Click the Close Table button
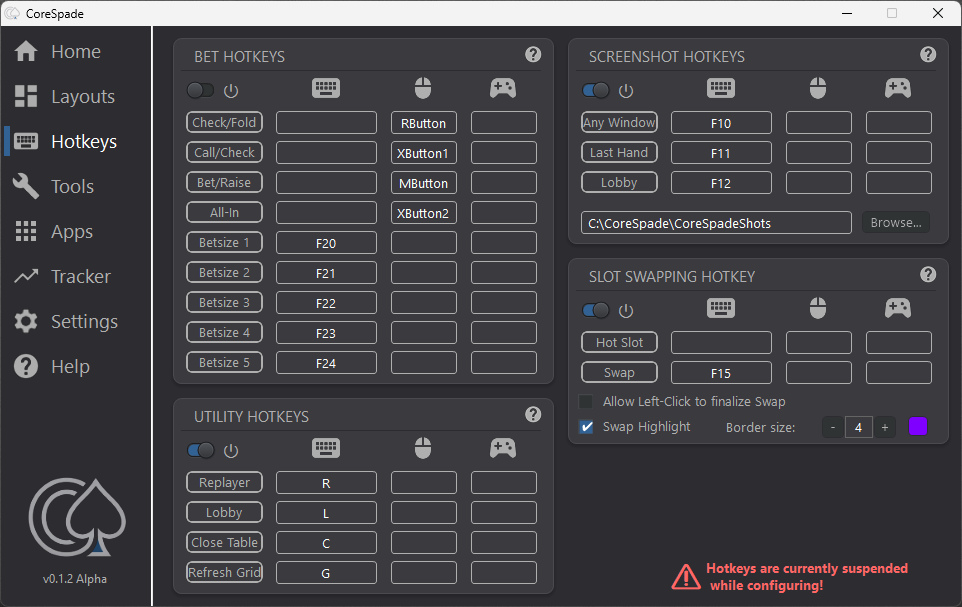The image size is (962, 607). [225, 543]
